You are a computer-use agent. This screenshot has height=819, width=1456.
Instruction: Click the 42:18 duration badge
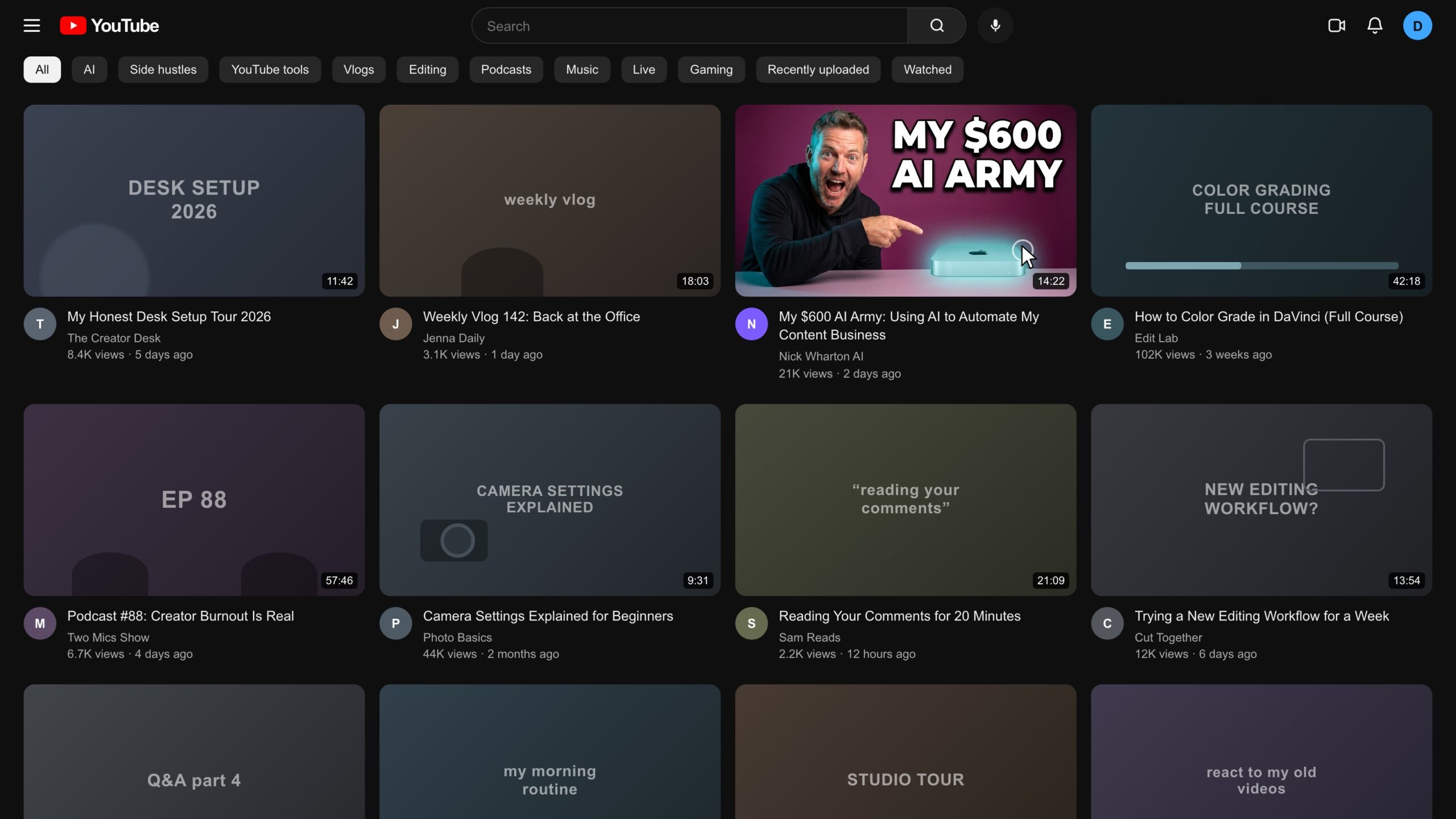1407,281
